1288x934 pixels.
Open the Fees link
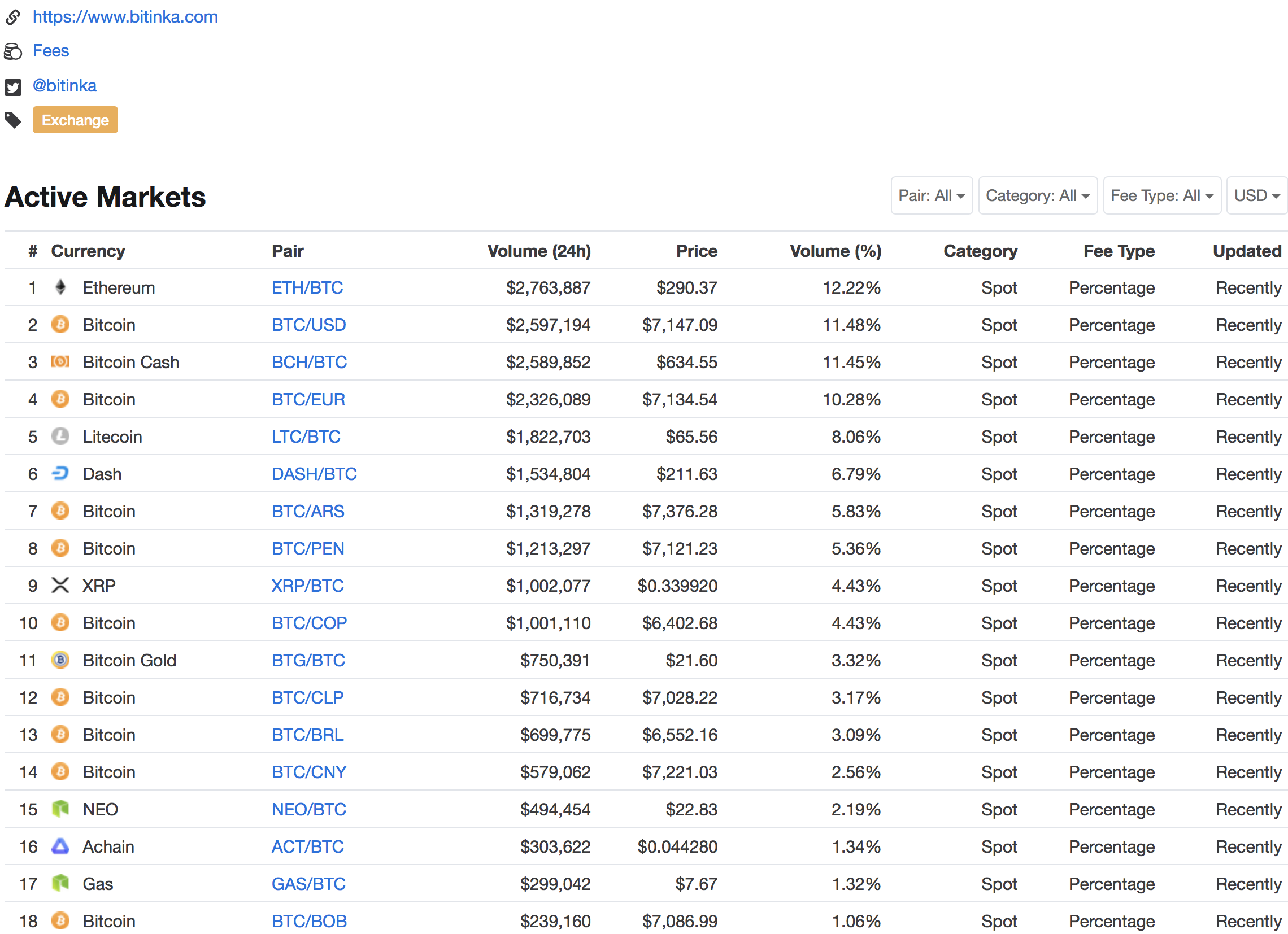pyautogui.click(x=50, y=51)
